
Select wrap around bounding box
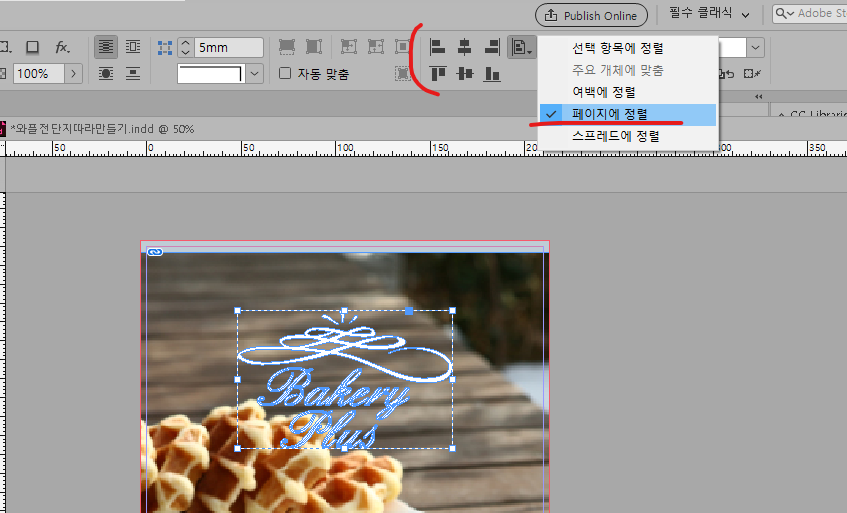point(132,47)
